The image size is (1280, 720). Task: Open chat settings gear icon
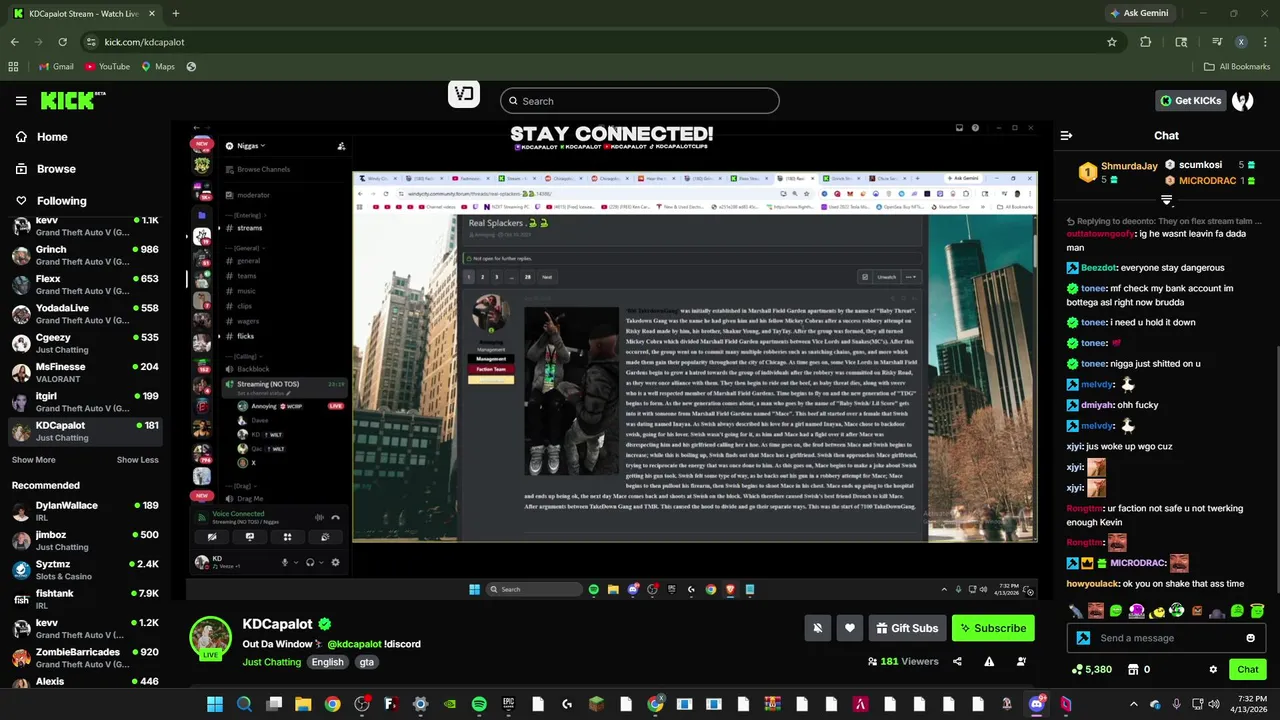pos(1213,669)
